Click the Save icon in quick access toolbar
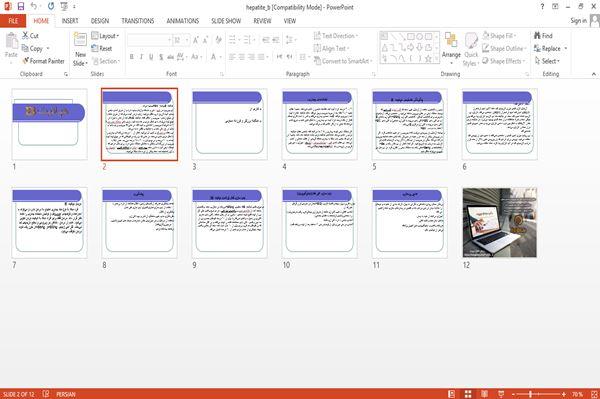Screen dimensions: 600x399 pos(21,6)
